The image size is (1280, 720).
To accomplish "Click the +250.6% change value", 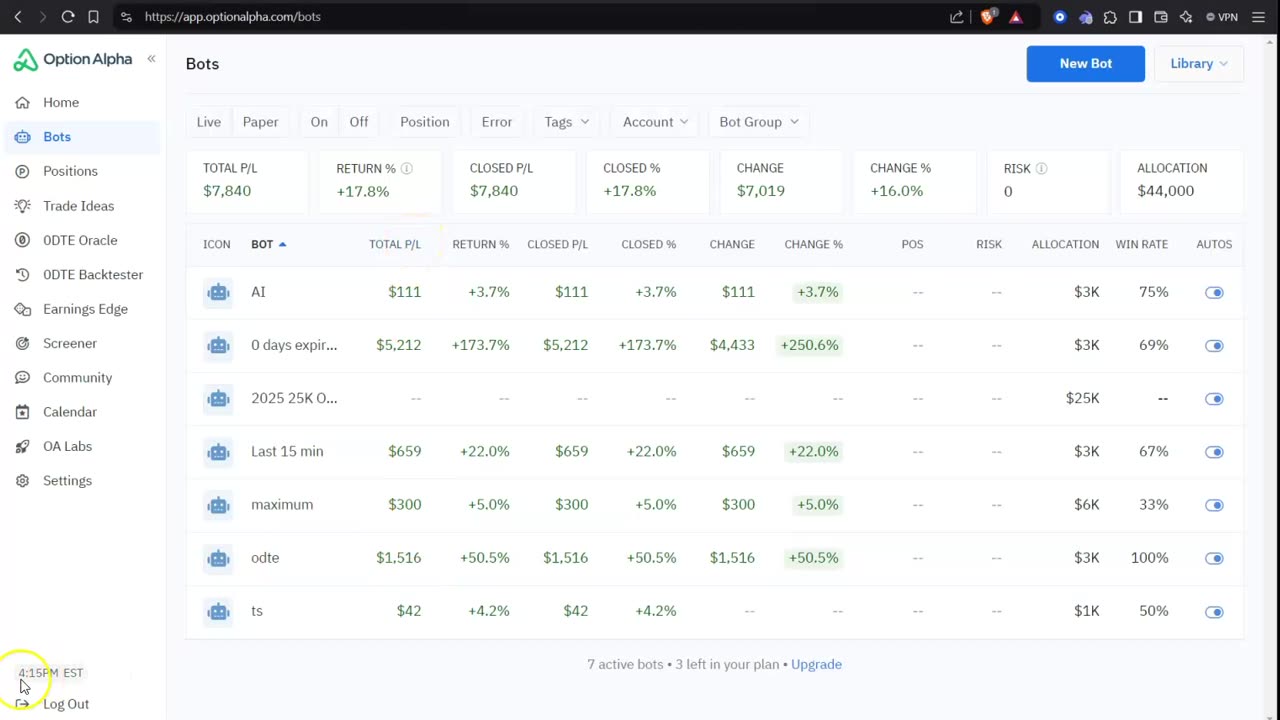I will [x=810, y=345].
